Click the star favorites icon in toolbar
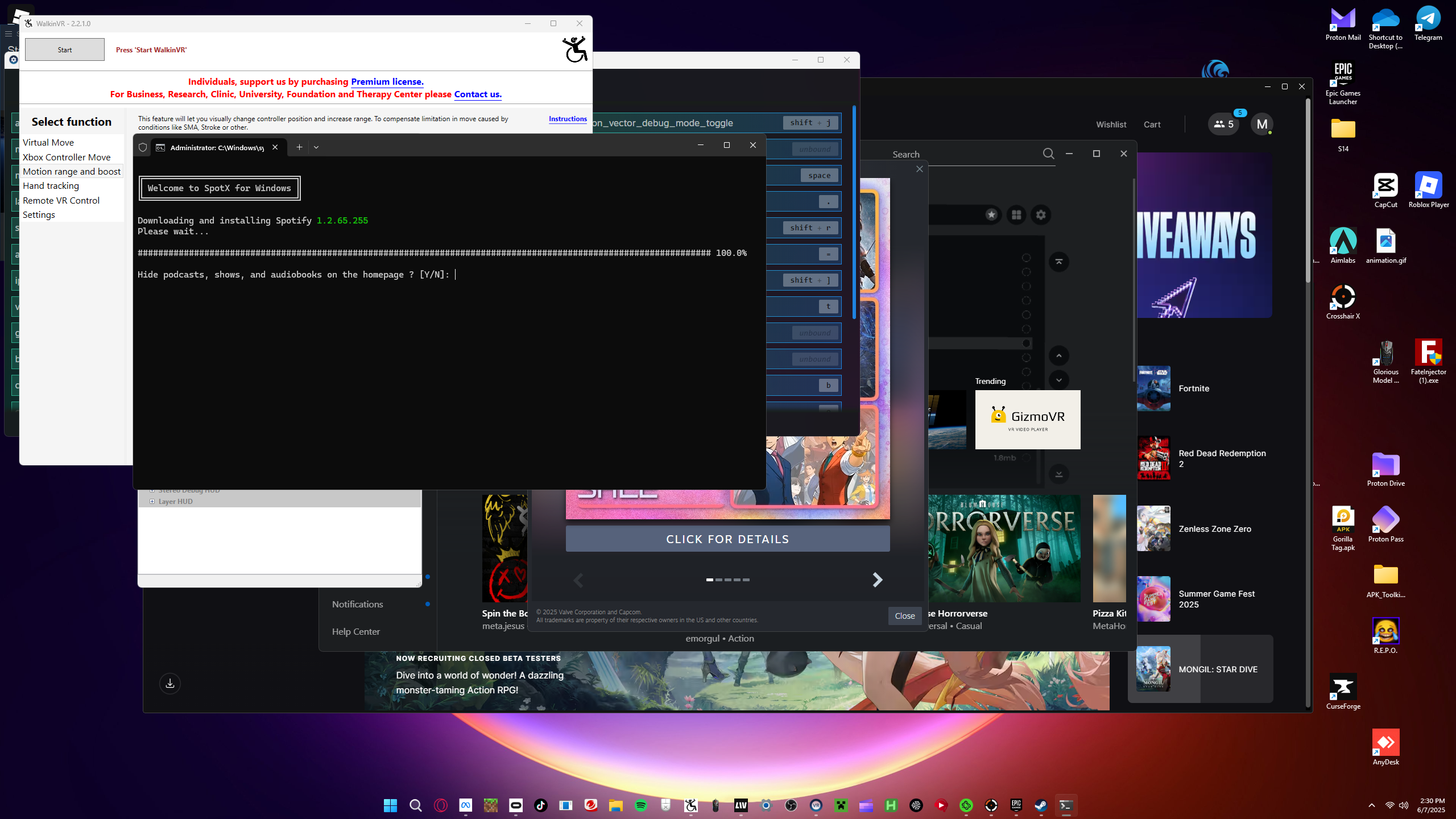 tap(991, 214)
